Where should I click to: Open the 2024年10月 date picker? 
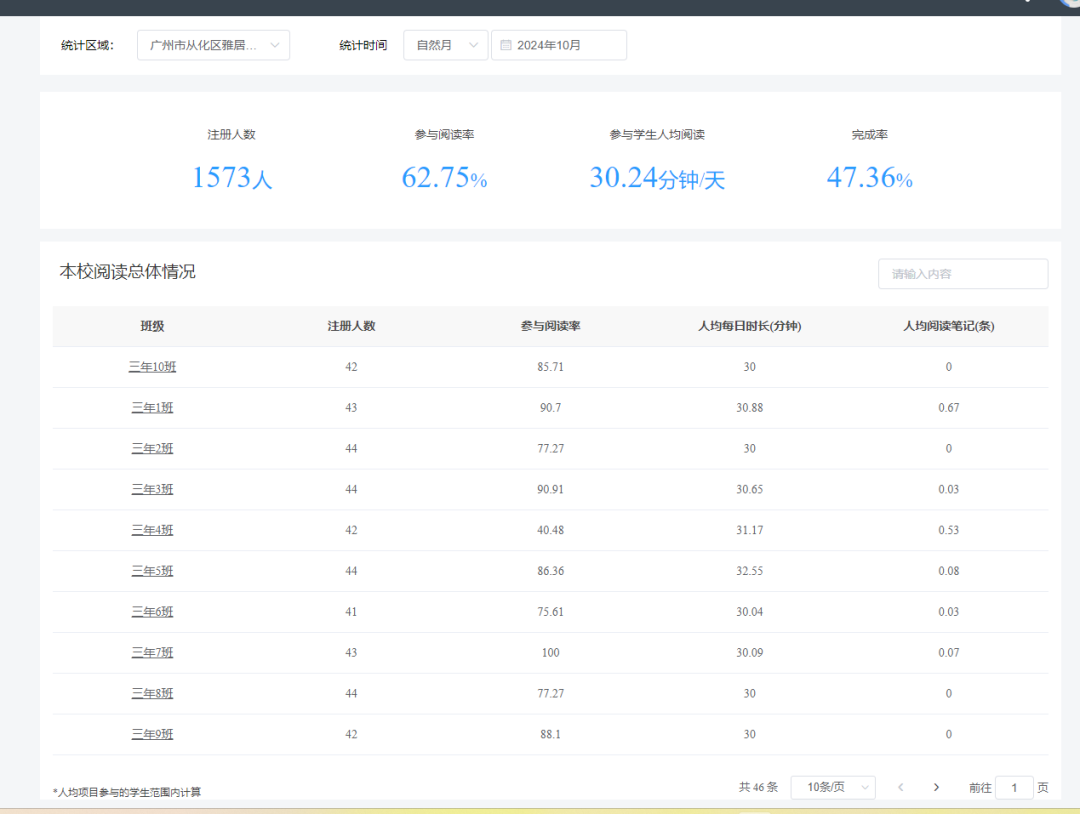click(559, 45)
